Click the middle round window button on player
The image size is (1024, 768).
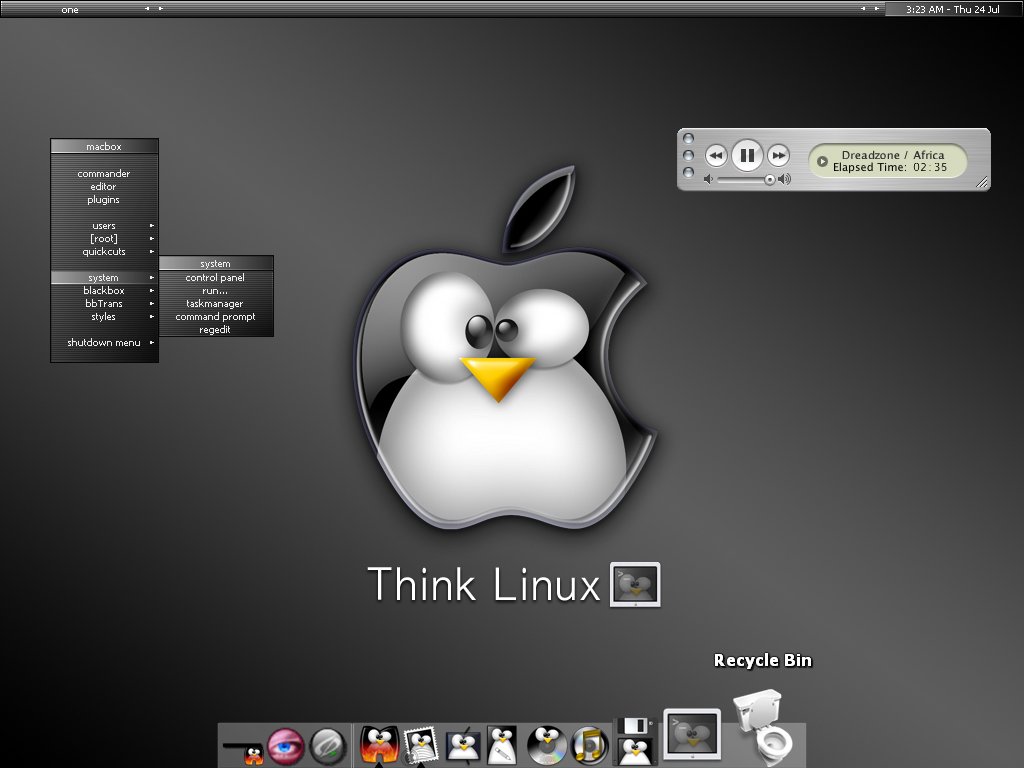coord(688,155)
